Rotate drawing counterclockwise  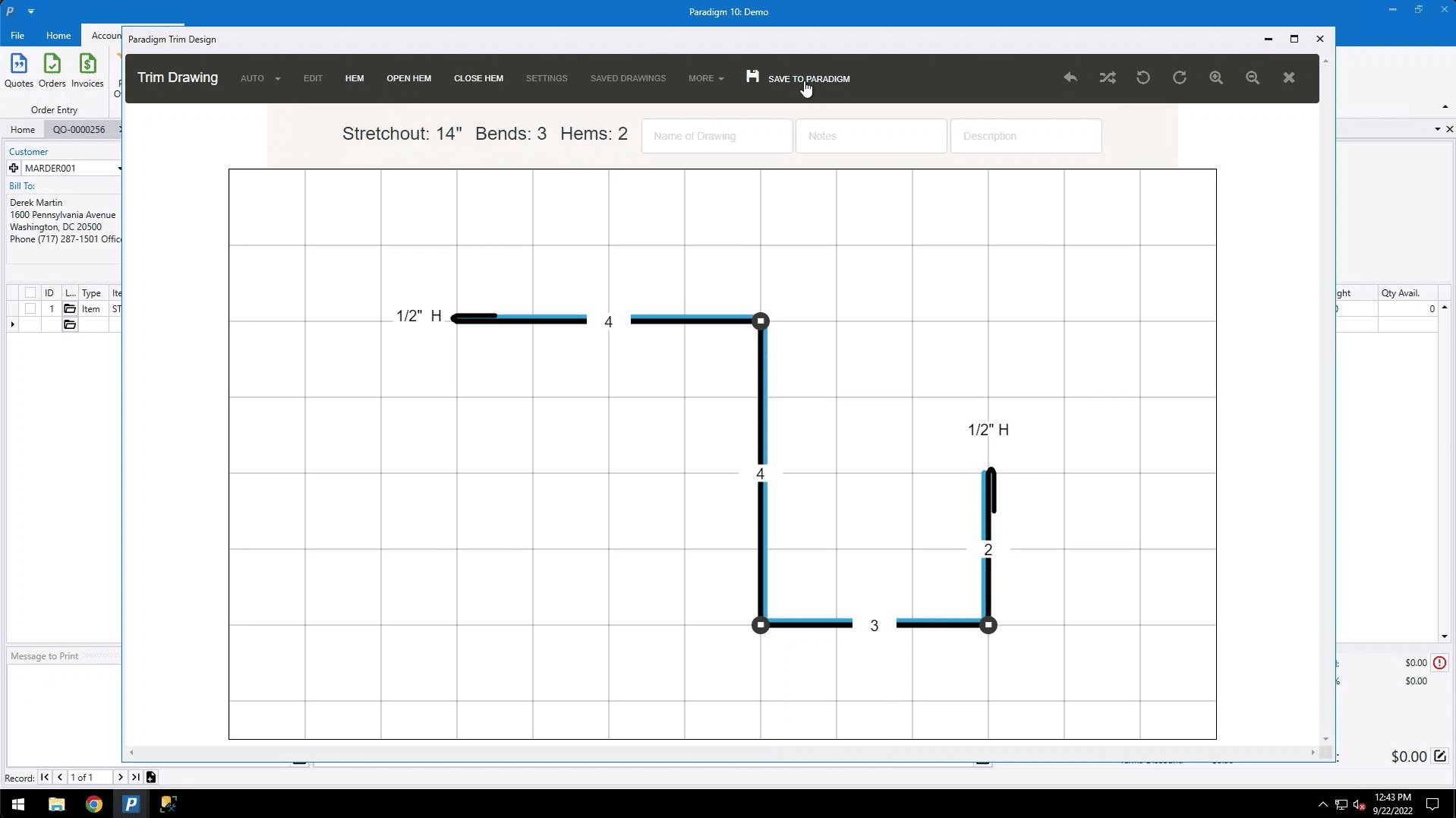[x=1142, y=77]
